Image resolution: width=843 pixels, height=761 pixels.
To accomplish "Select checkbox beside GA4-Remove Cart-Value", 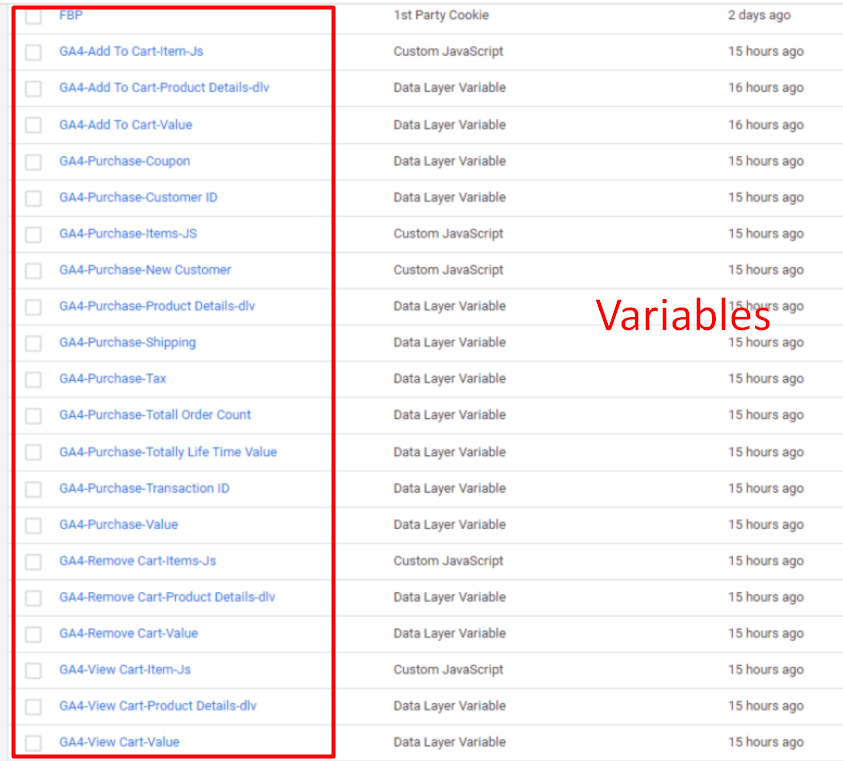I will click(34, 634).
